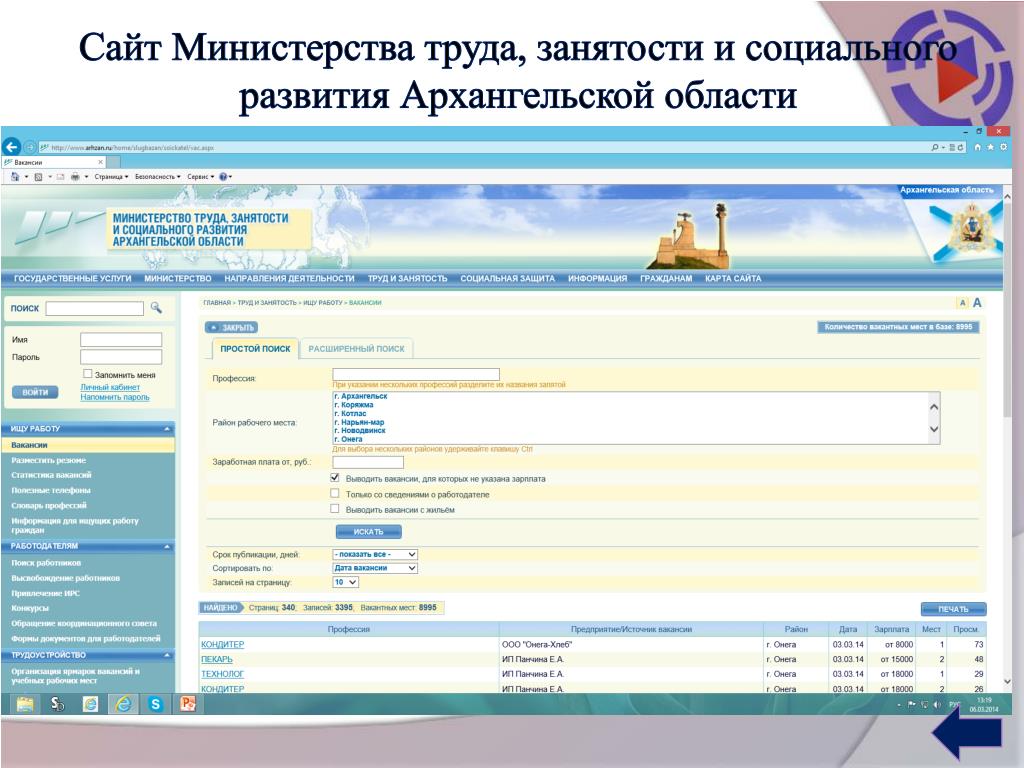The height and width of the screenshot is (768, 1024).
Task: Click the volume icon in the system tray
Action: click(937, 705)
